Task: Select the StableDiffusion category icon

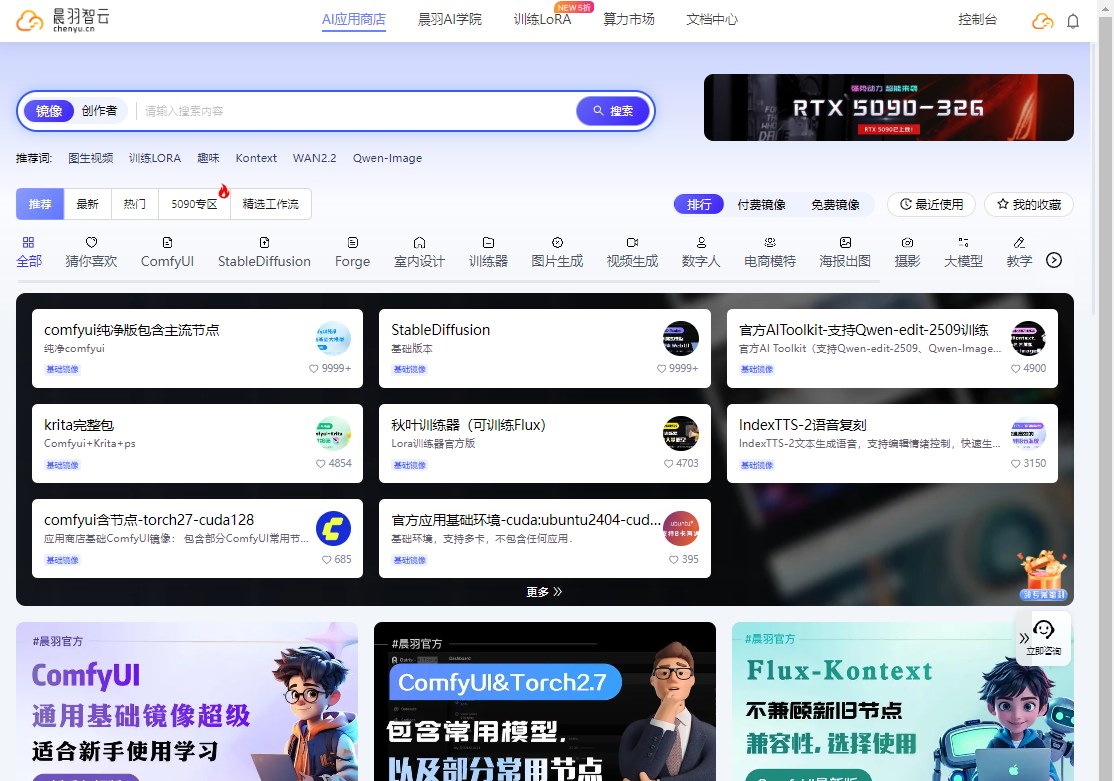Action: click(264, 242)
